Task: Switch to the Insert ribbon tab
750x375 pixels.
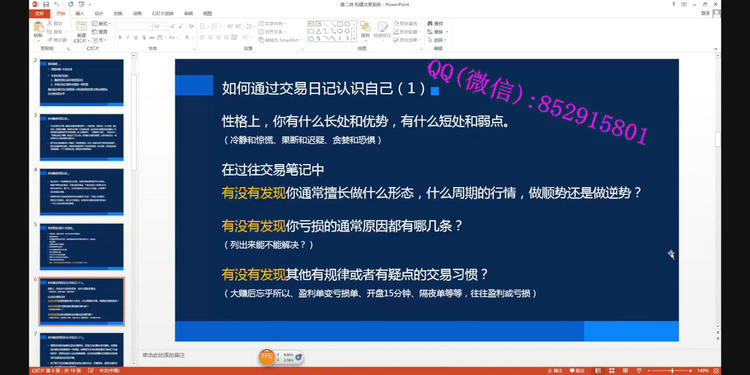Action: pyautogui.click(x=79, y=13)
